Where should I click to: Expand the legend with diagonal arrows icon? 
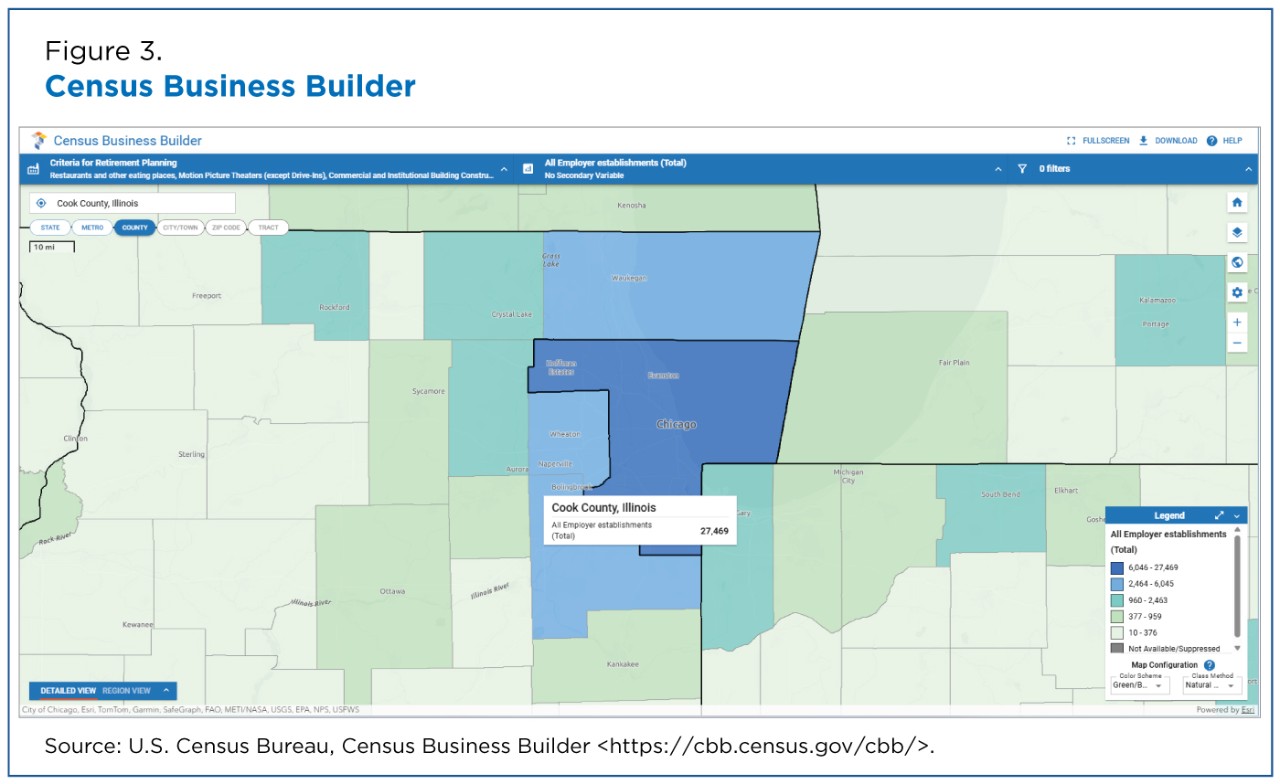click(x=1219, y=515)
